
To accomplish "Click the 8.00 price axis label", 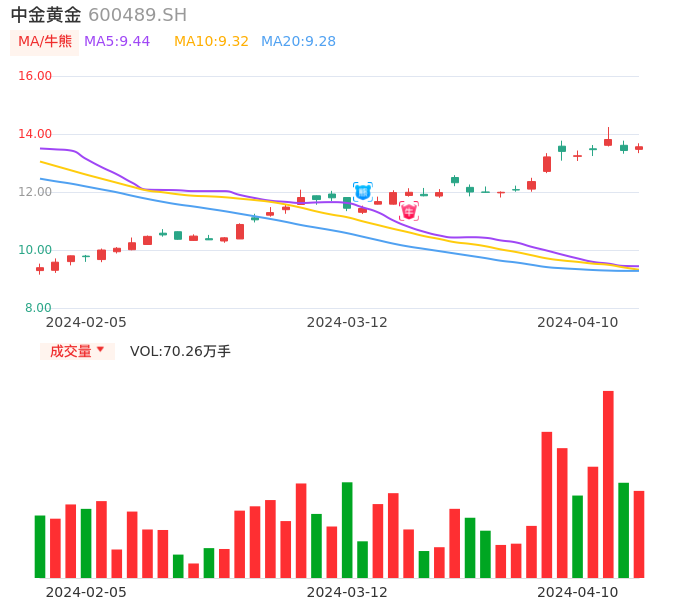I will 38,308.
